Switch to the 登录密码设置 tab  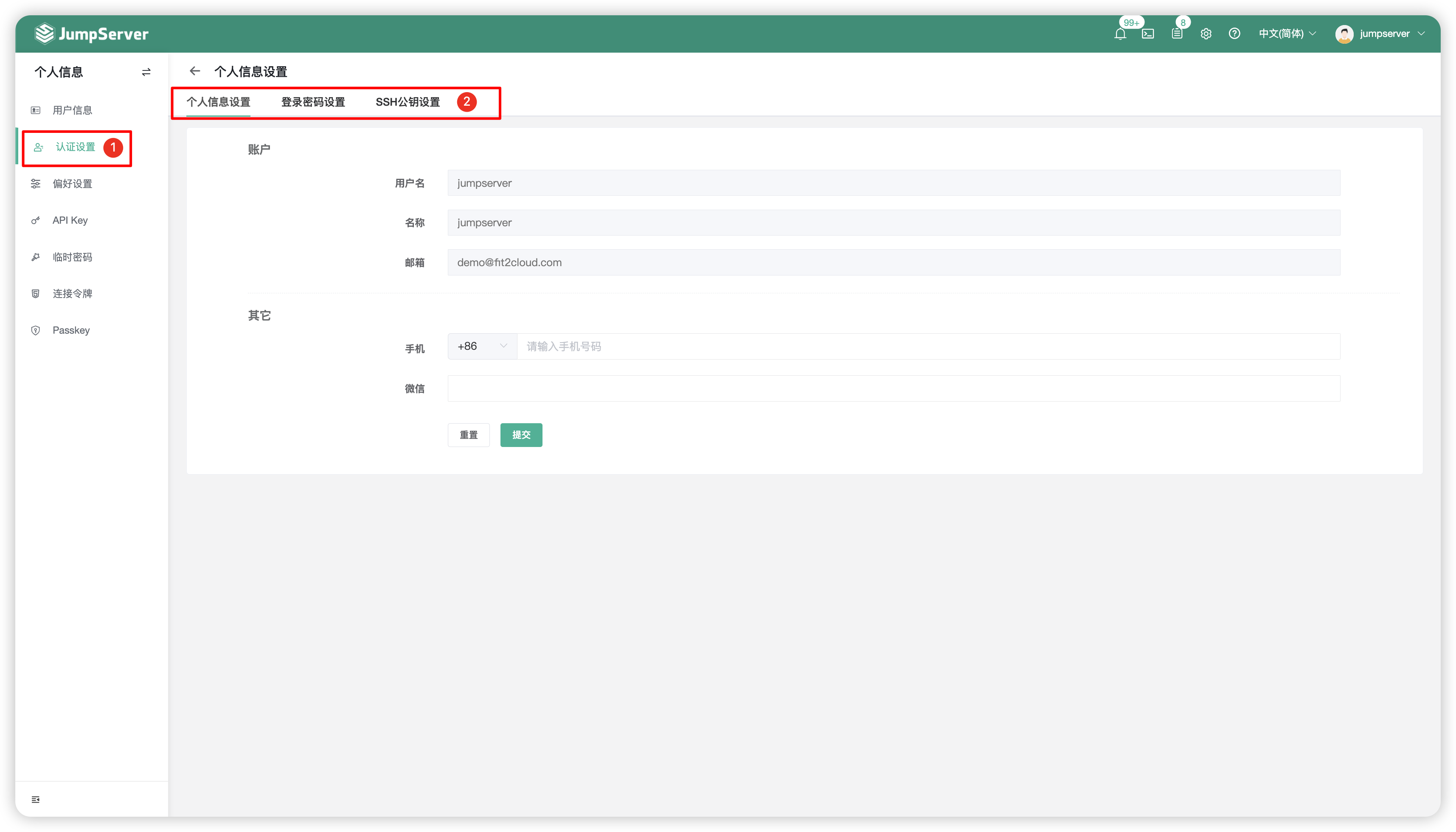coord(313,102)
